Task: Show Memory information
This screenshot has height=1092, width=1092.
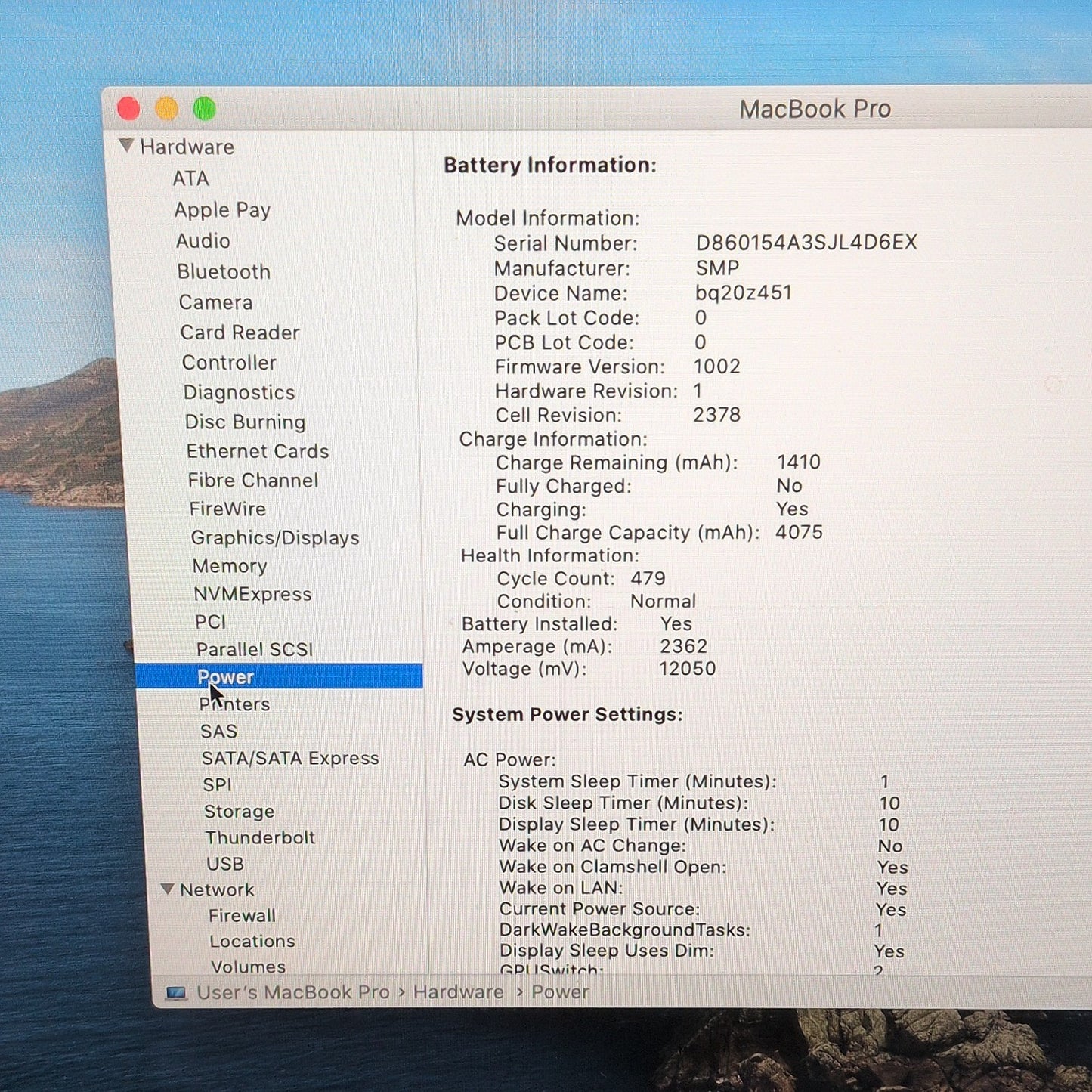Action: point(230,566)
